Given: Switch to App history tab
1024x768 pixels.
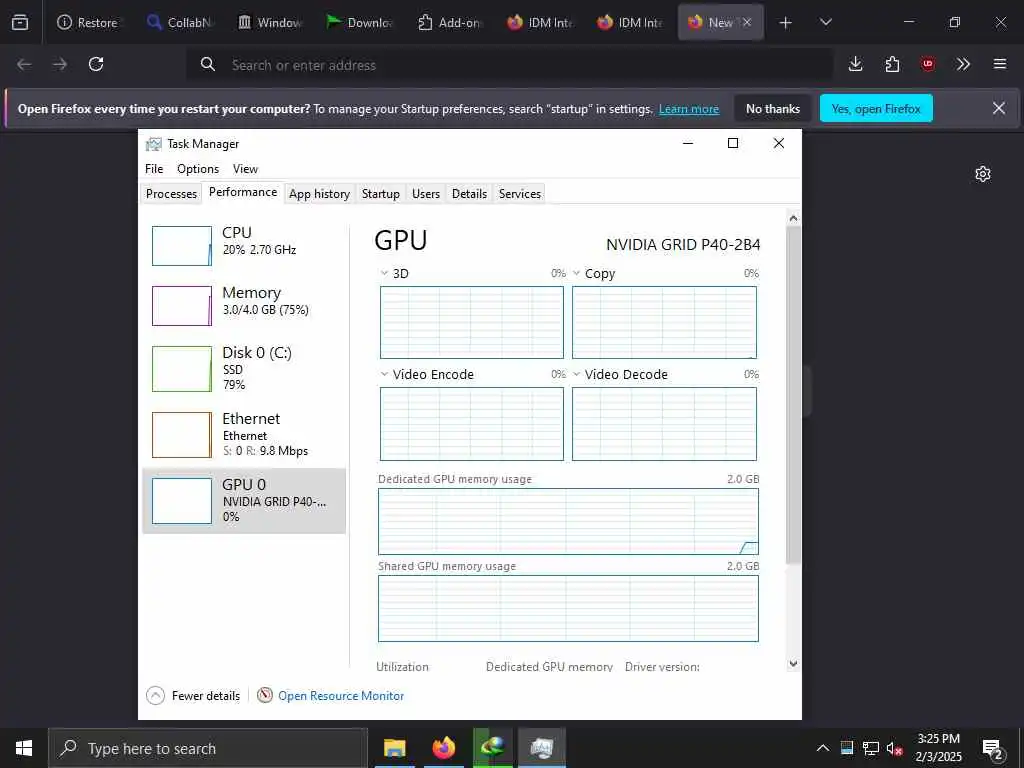Looking at the screenshot, I should (x=319, y=194).
